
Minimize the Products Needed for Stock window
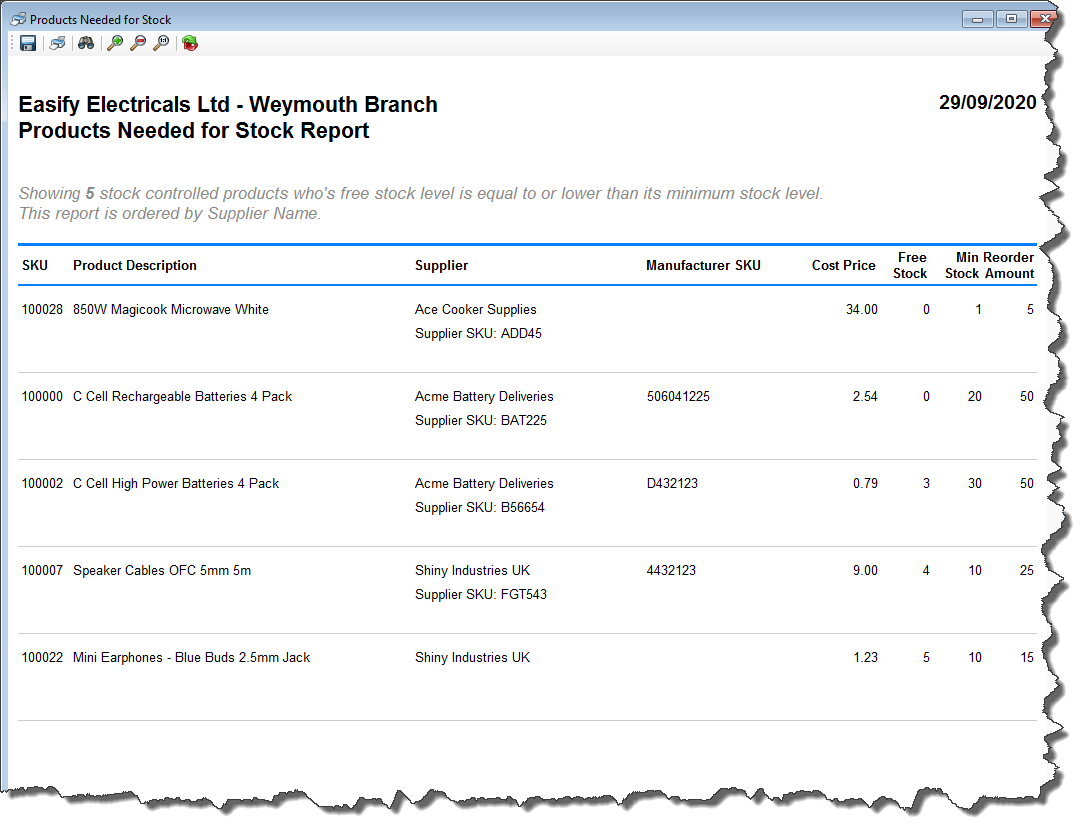pos(977,19)
